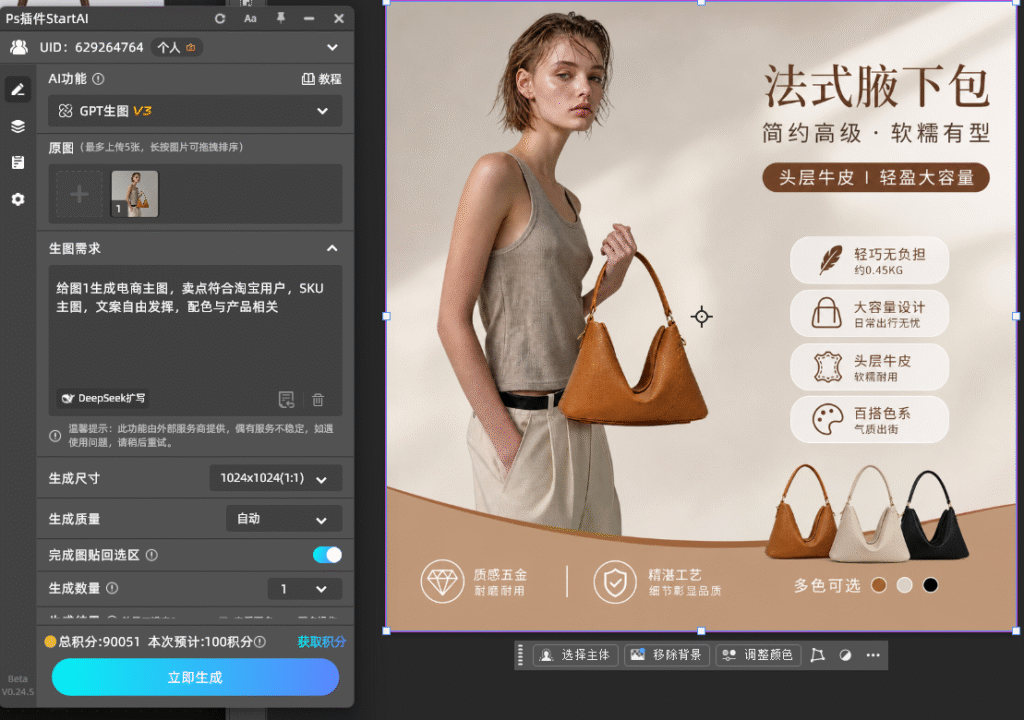Select the uploaded source image thumbnail

click(x=135, y=194)
